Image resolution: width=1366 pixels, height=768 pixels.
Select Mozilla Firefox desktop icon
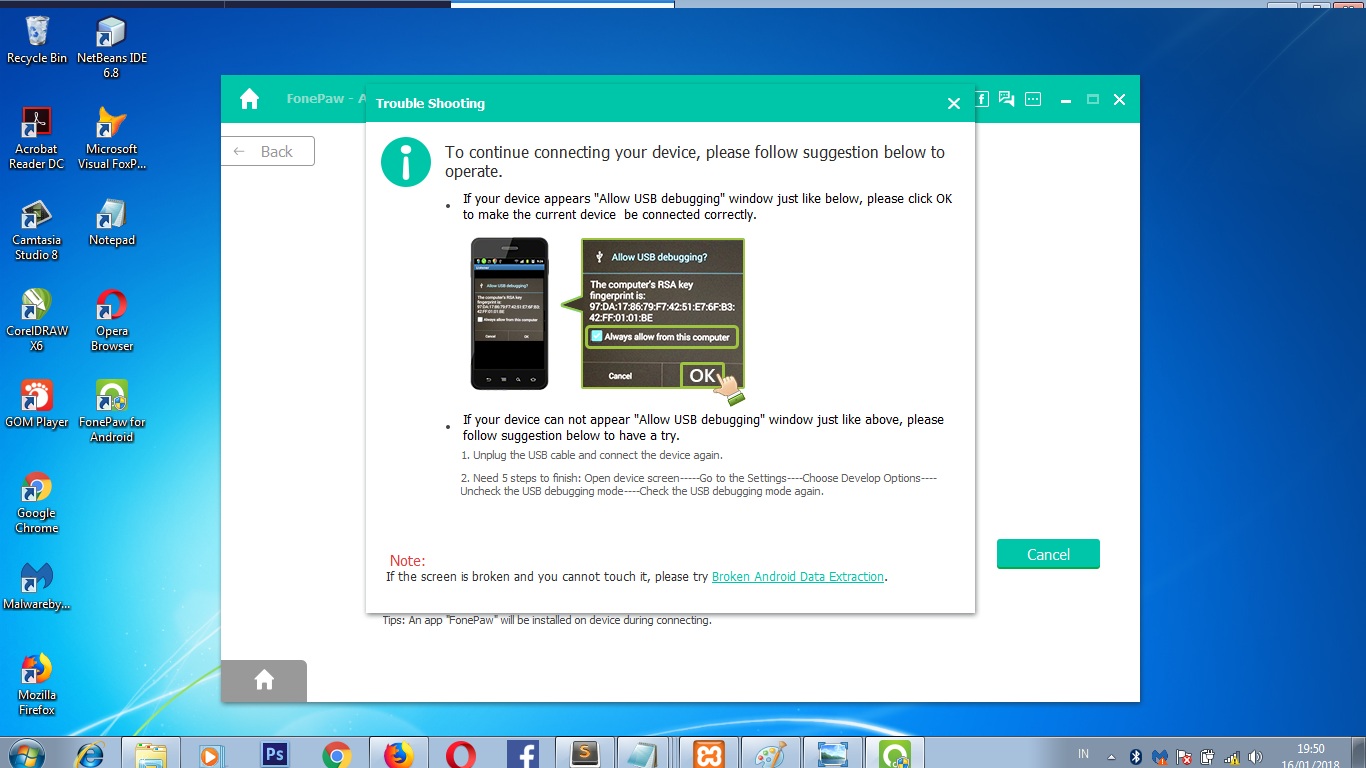tap(37, 685)
